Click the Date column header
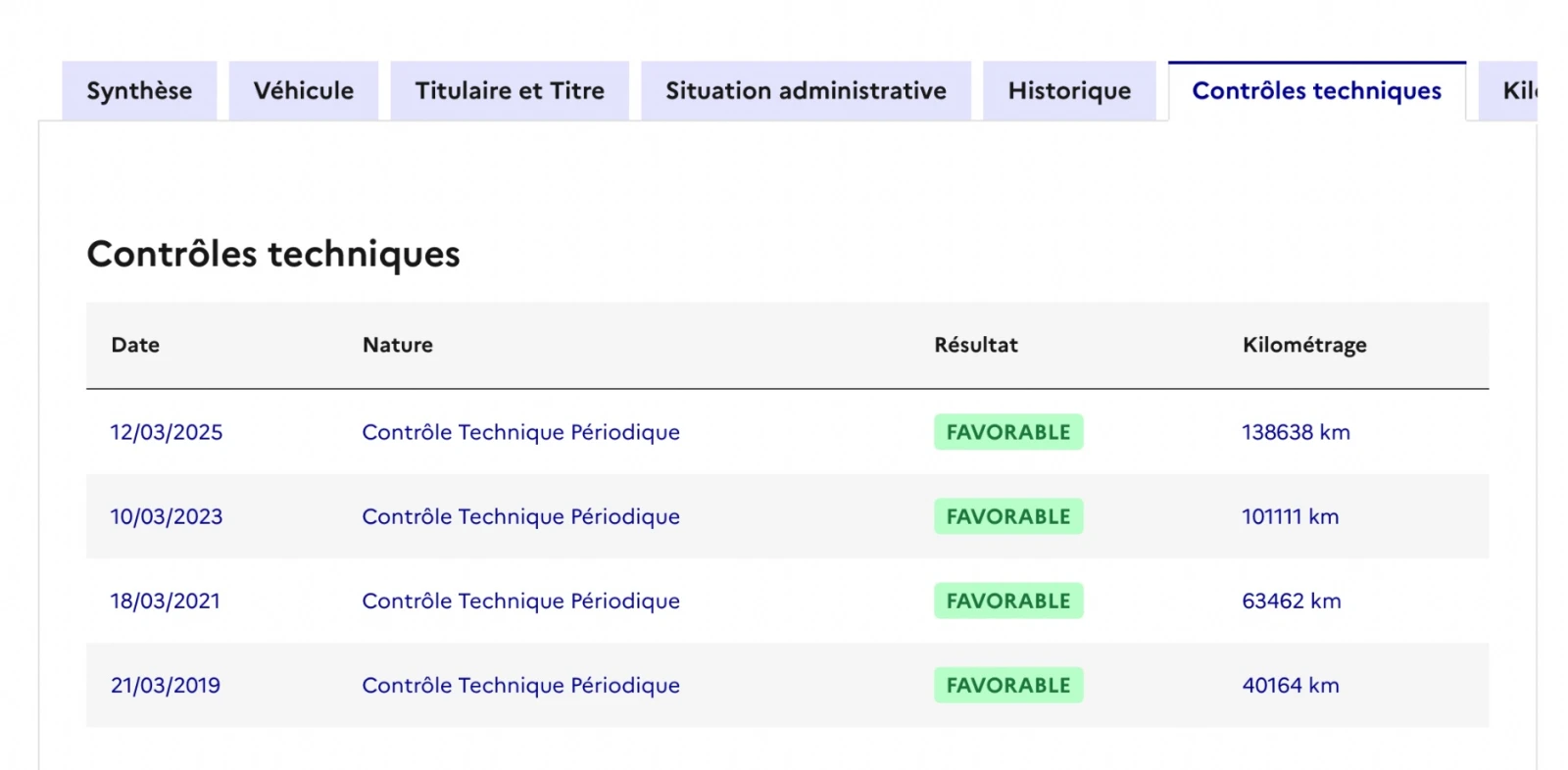This screenshot has height=770, width=1568. [x=135, y=345]
